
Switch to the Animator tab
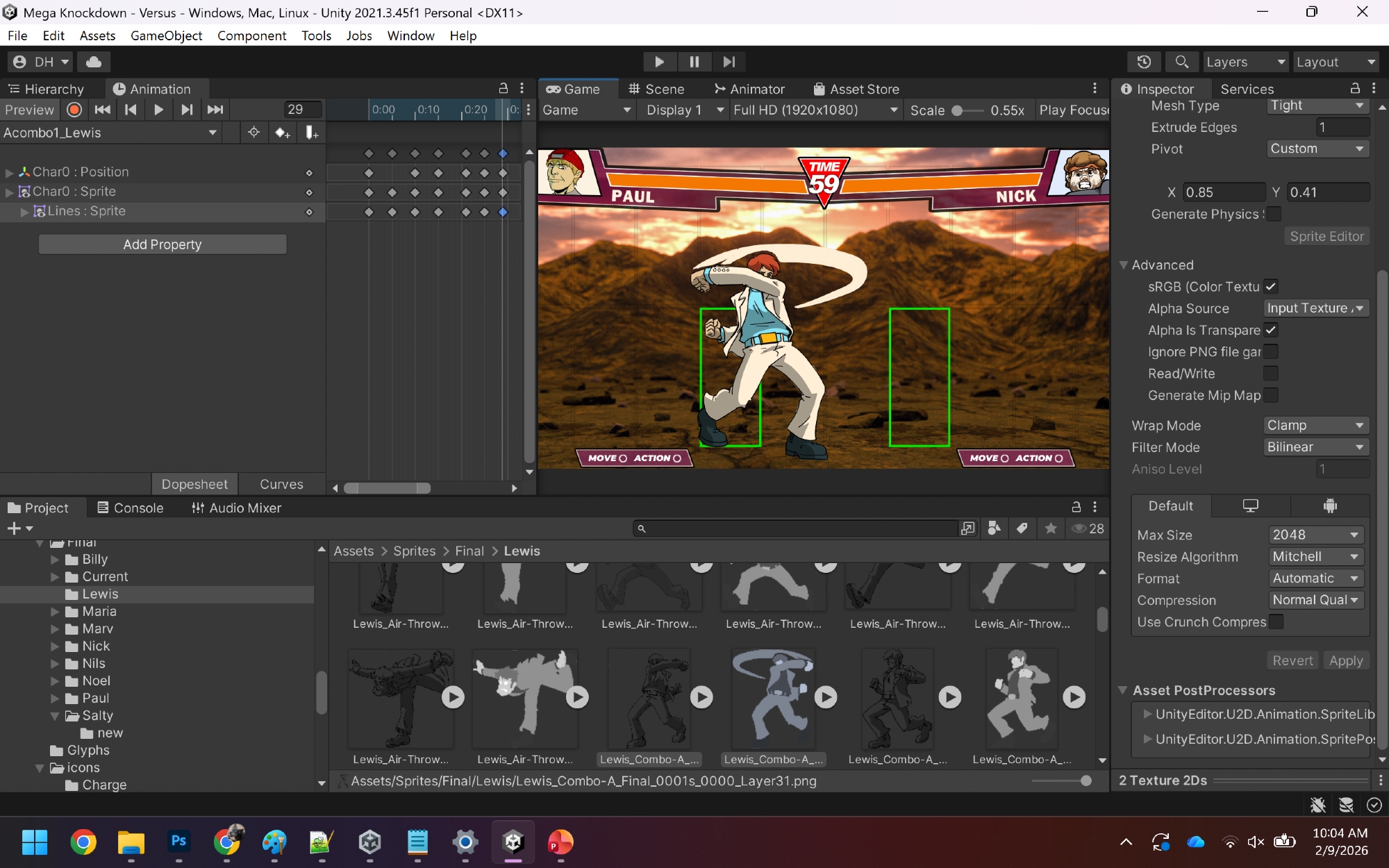tap(749, 89)
